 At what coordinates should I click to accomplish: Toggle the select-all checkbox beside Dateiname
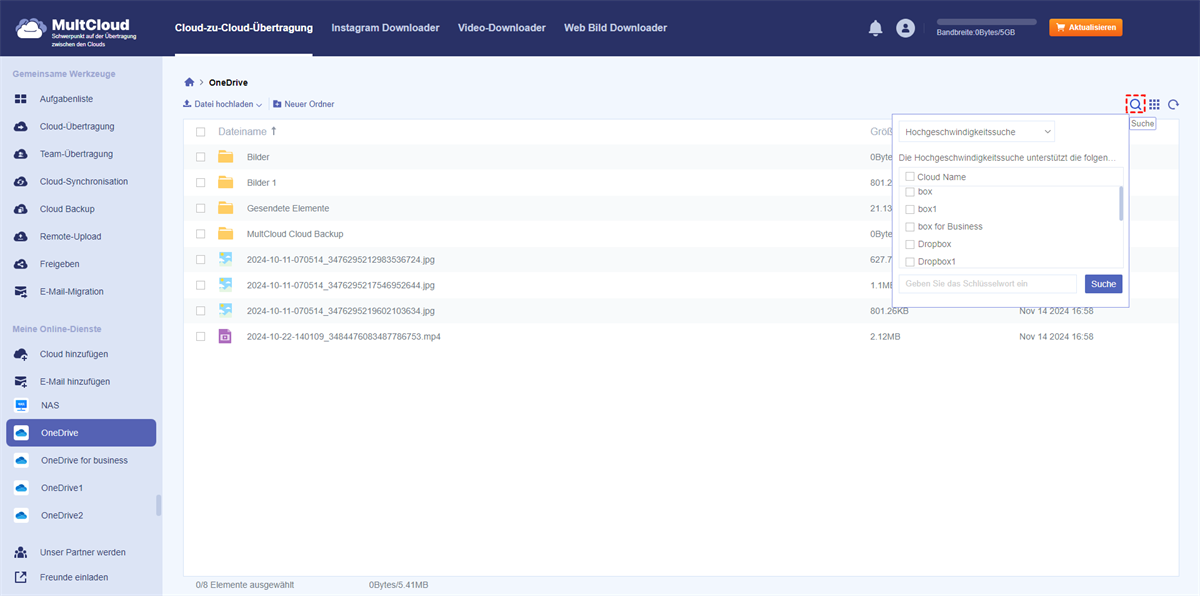click(201, 132)
